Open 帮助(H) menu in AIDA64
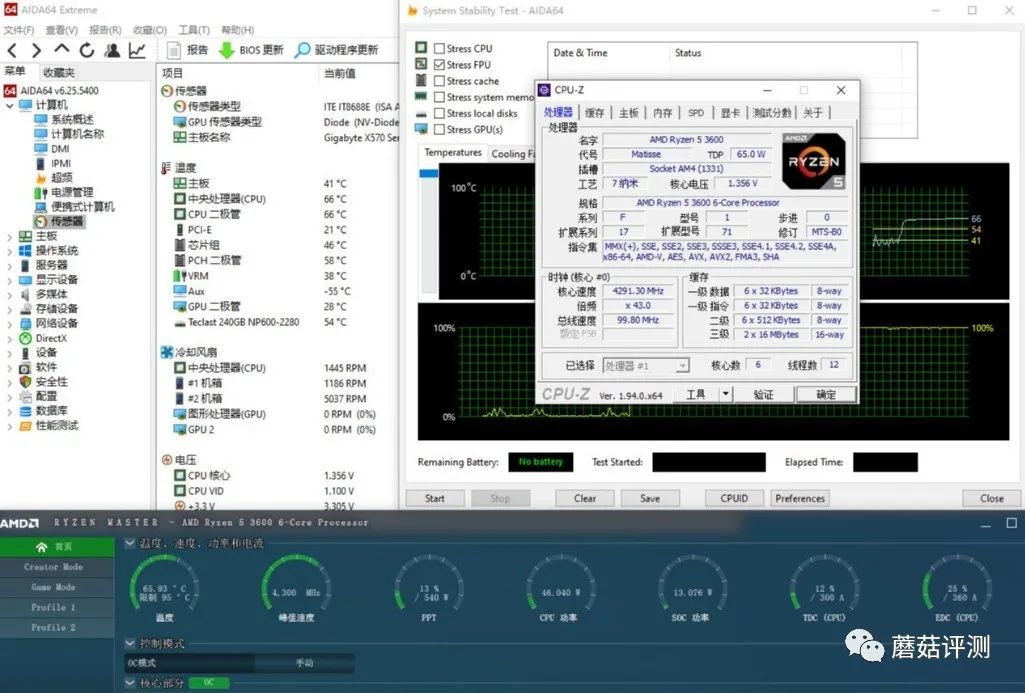1025x693 pixels. 237,30
